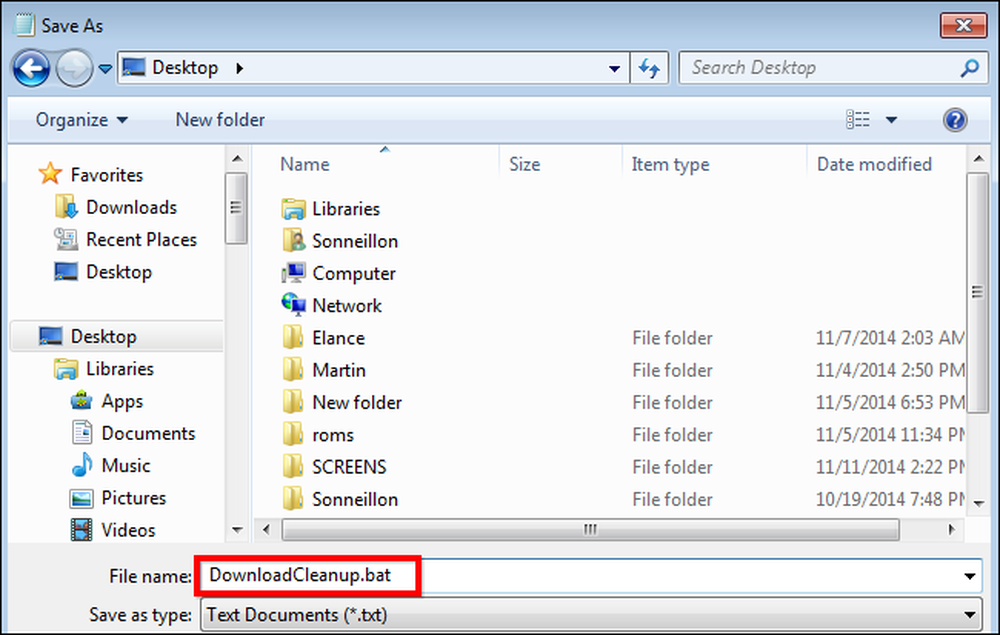Click the SCREENS folder icon

tap(293, 467)
